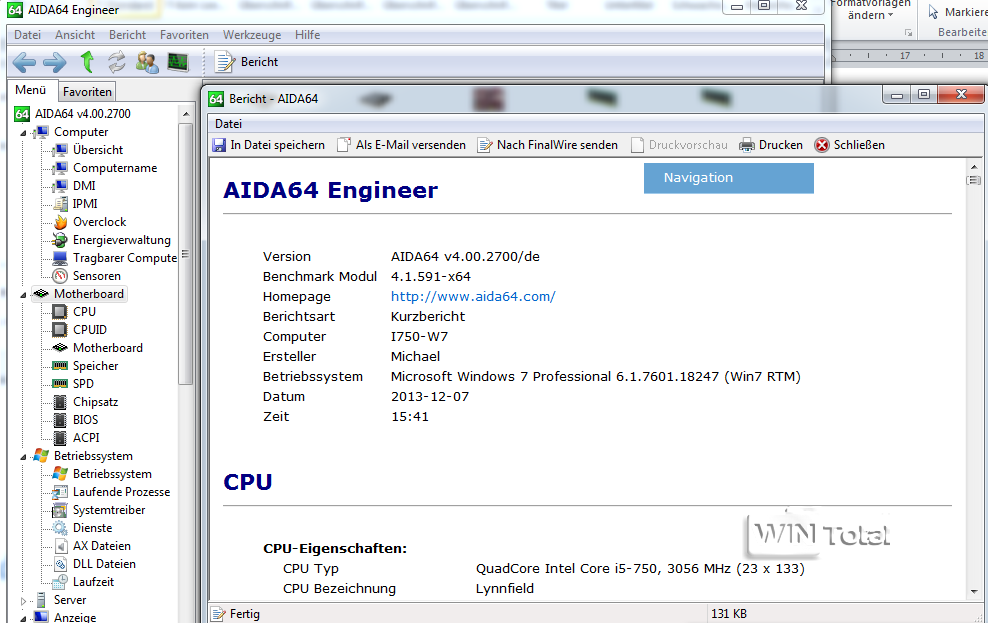
Task: Click the 131 KB status bar text
Action: [x=728, y=614]
